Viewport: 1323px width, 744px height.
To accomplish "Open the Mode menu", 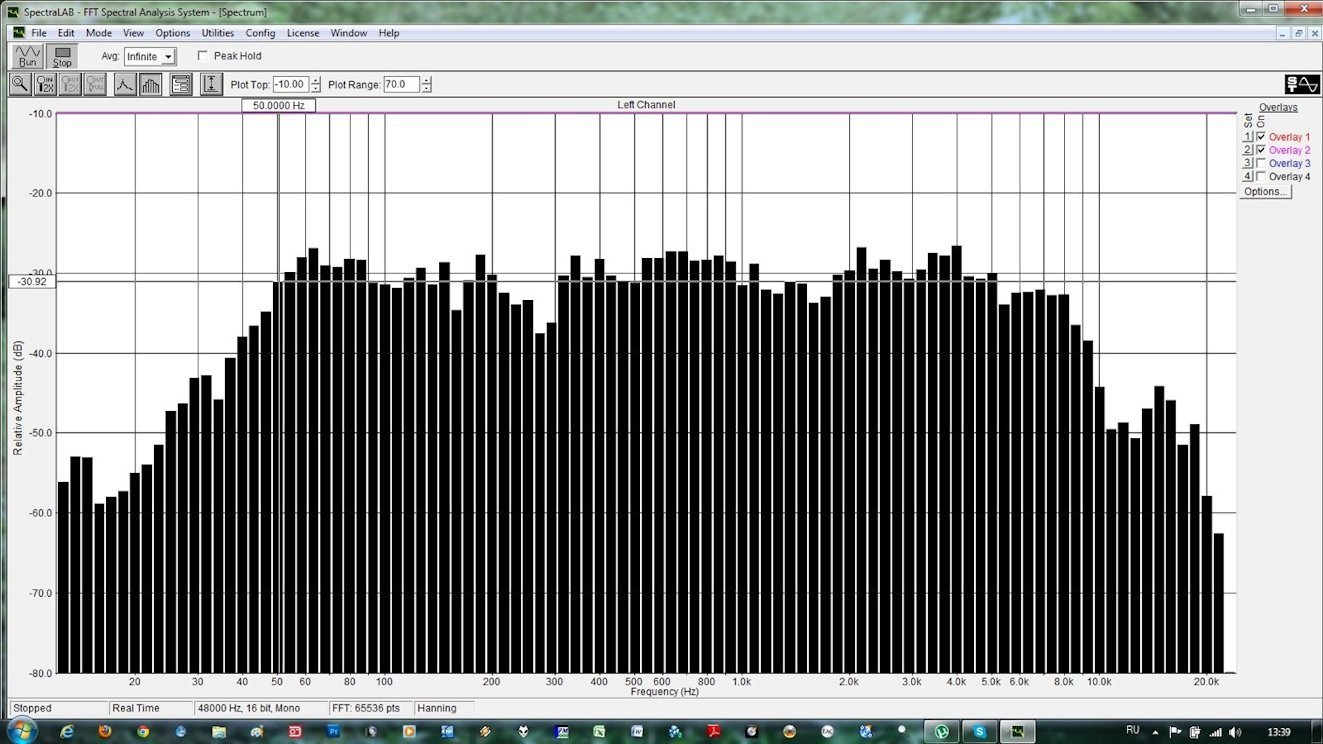I will tap(99, 33).
